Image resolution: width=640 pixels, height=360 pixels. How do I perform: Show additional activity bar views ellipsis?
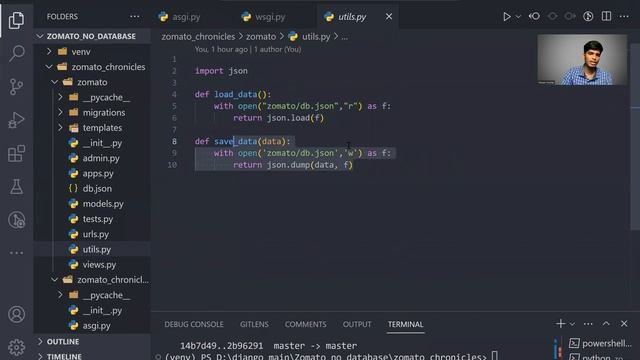click(16, 253)
